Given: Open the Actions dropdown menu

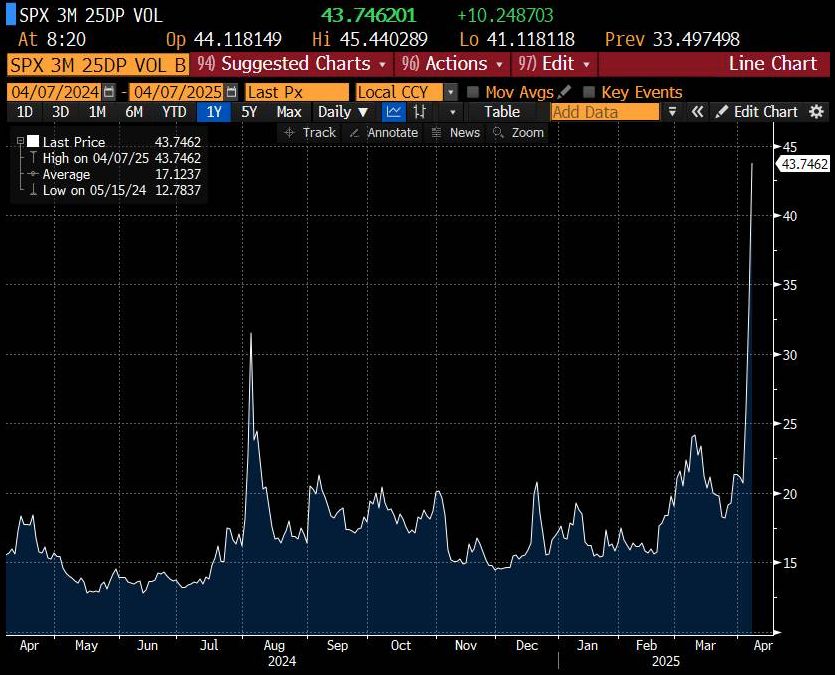Looking at the screenshot, I should tap(454, 64).
